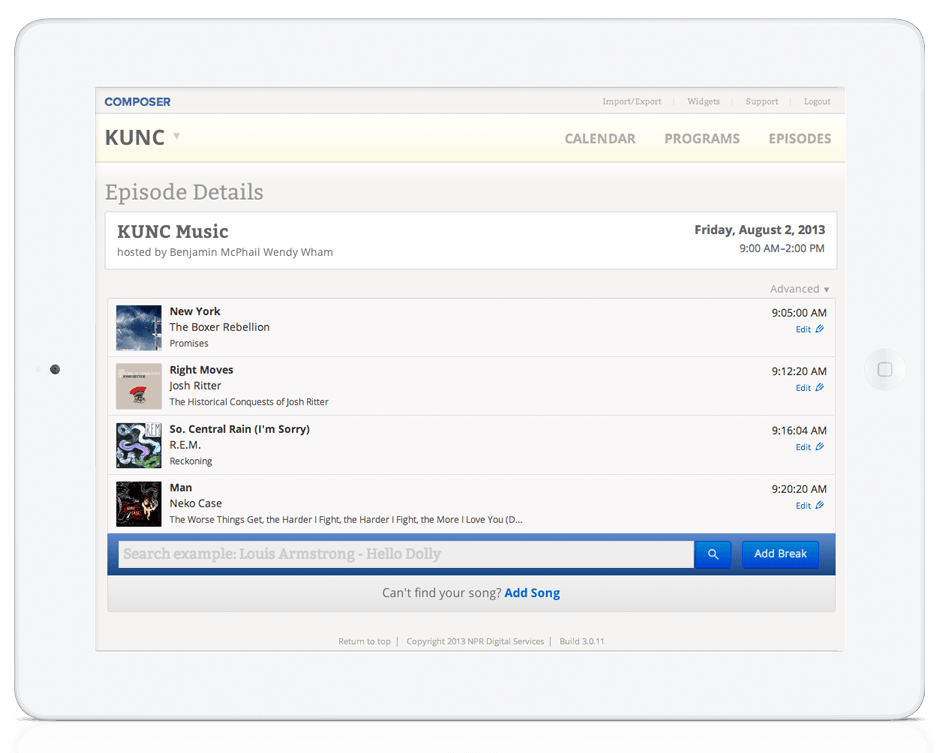The height and width of the screenshot is (753, 940).
Task: Click the Add Song link
Action: click(x=532, y=593)
